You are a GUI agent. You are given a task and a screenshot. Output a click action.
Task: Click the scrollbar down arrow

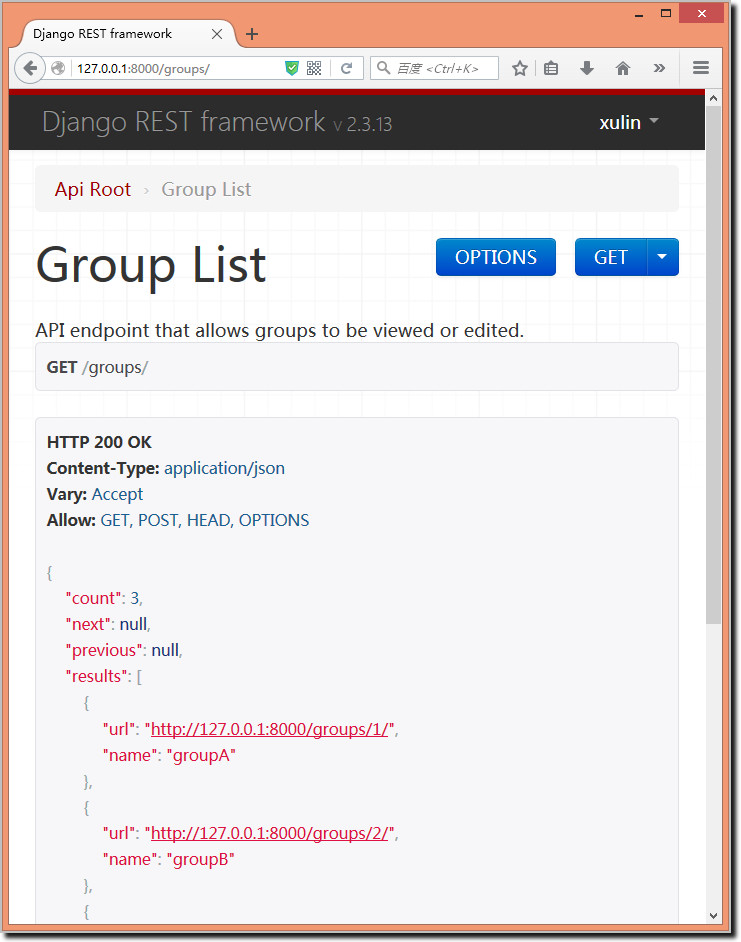pos(713,916)
